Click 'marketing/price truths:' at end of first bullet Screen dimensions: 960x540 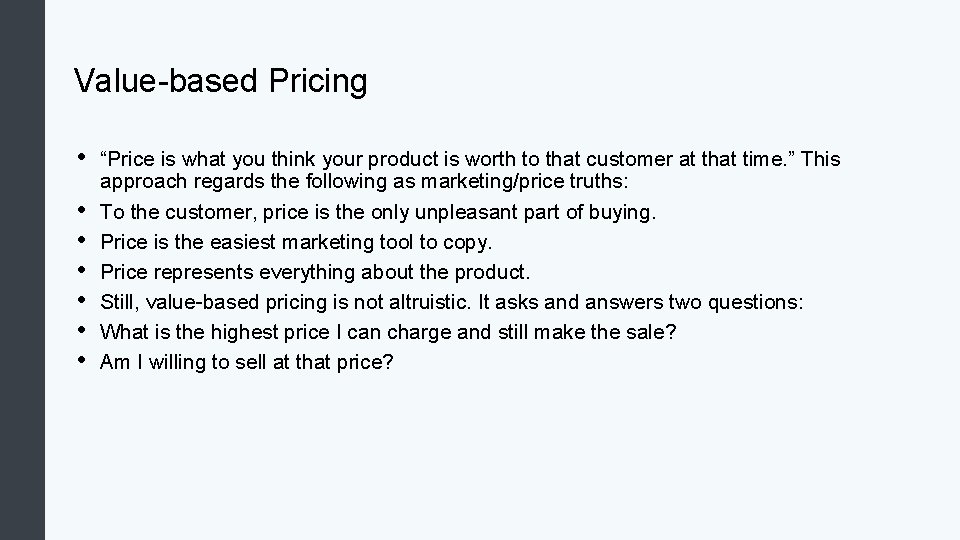(x=525, y=181)
